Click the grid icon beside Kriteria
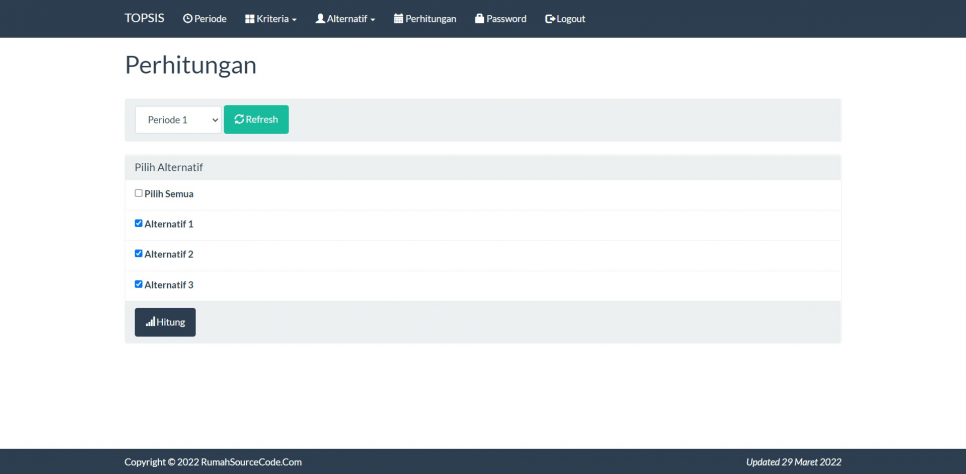 coord(250,19)
